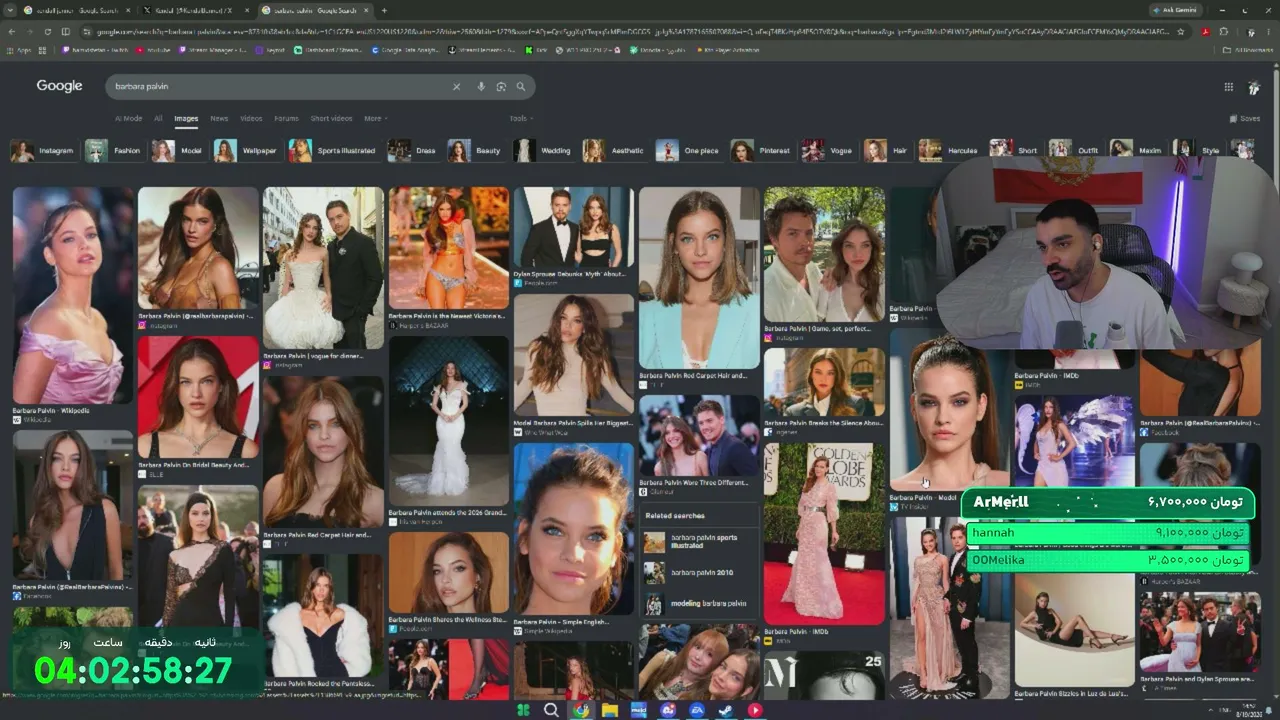
Task: Open Steam from the taskbar
Action: point(726,710)
